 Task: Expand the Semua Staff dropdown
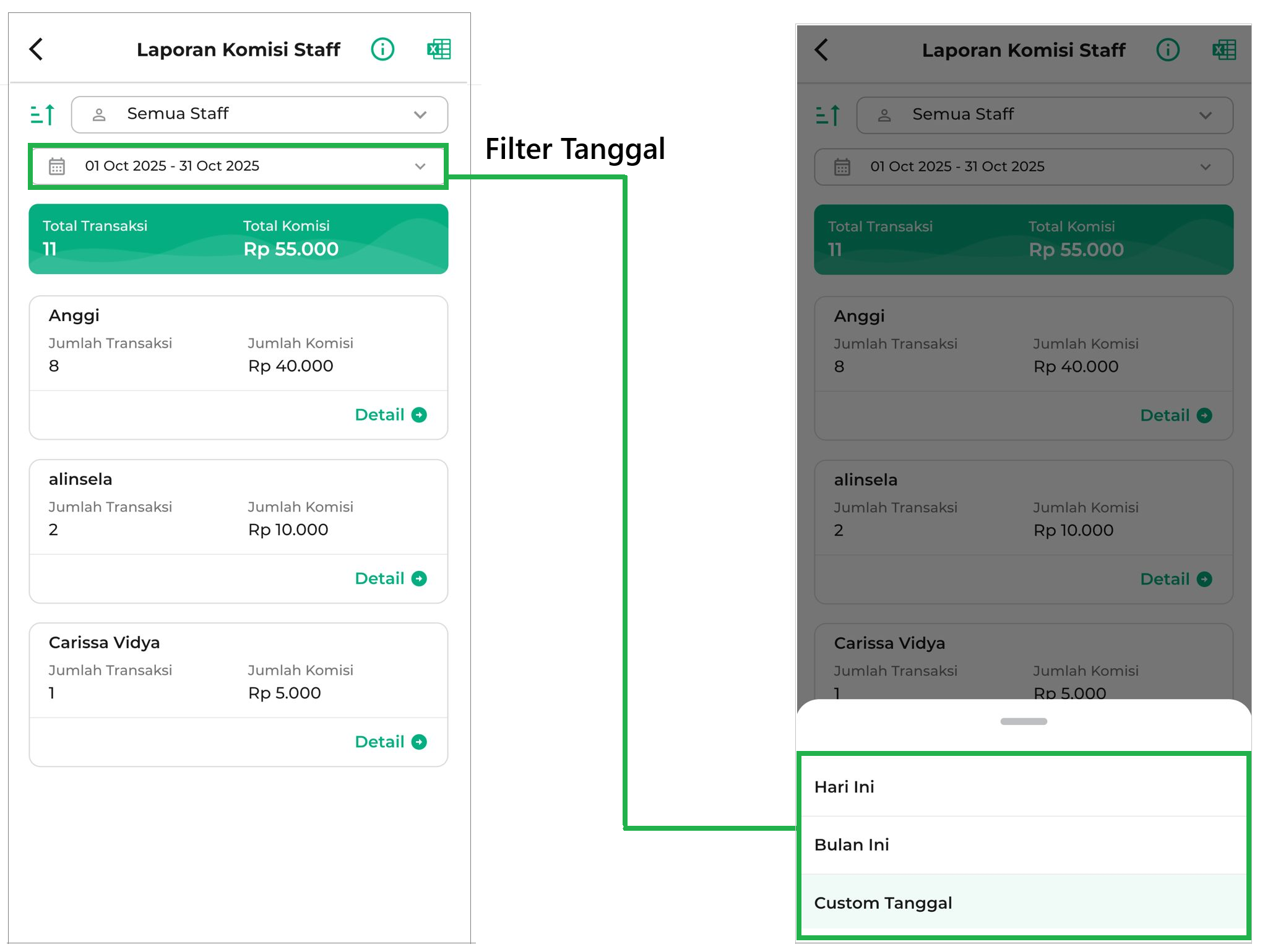259,114
